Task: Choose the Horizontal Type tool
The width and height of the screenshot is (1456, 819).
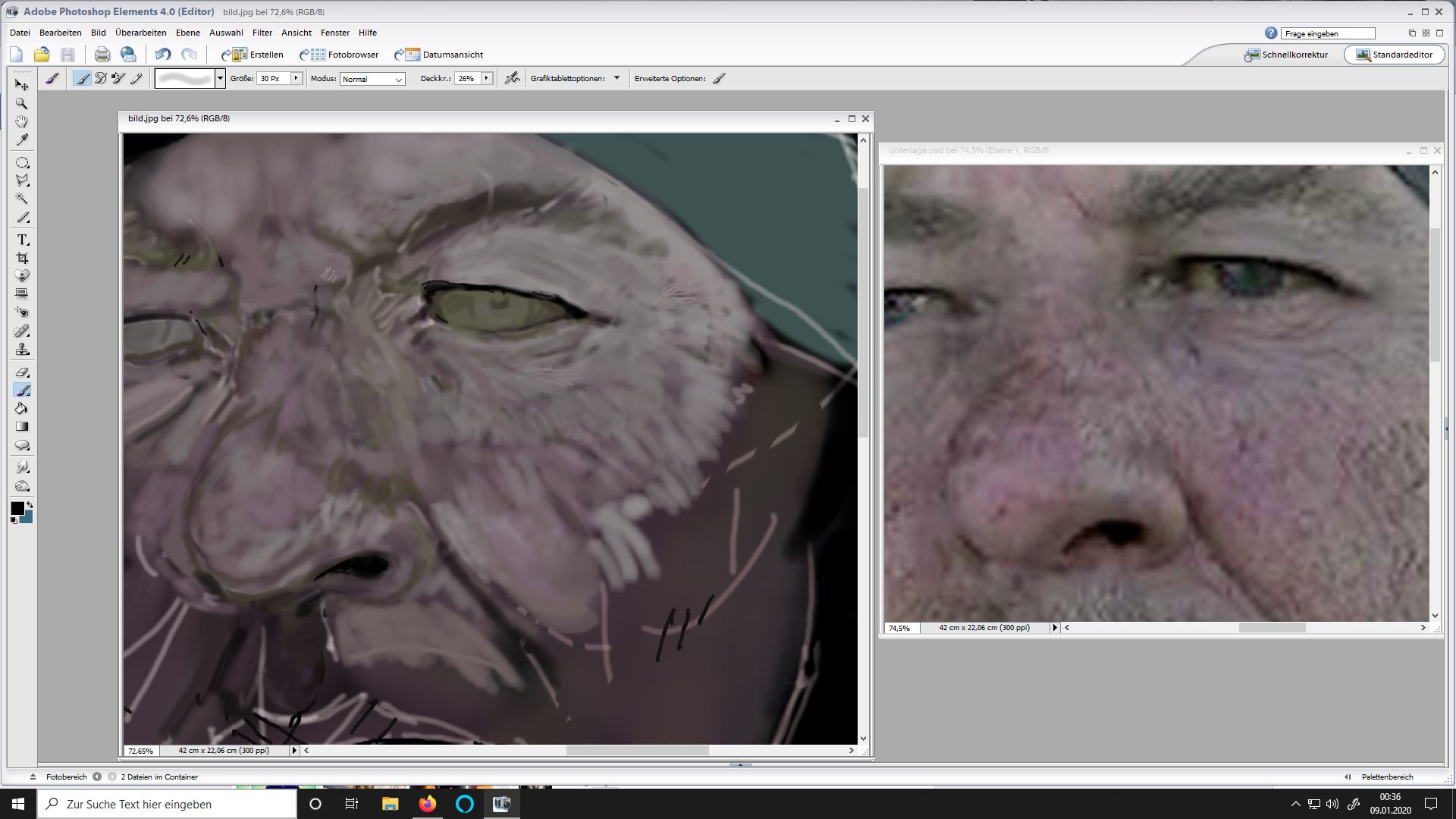Action: [22, 240]
